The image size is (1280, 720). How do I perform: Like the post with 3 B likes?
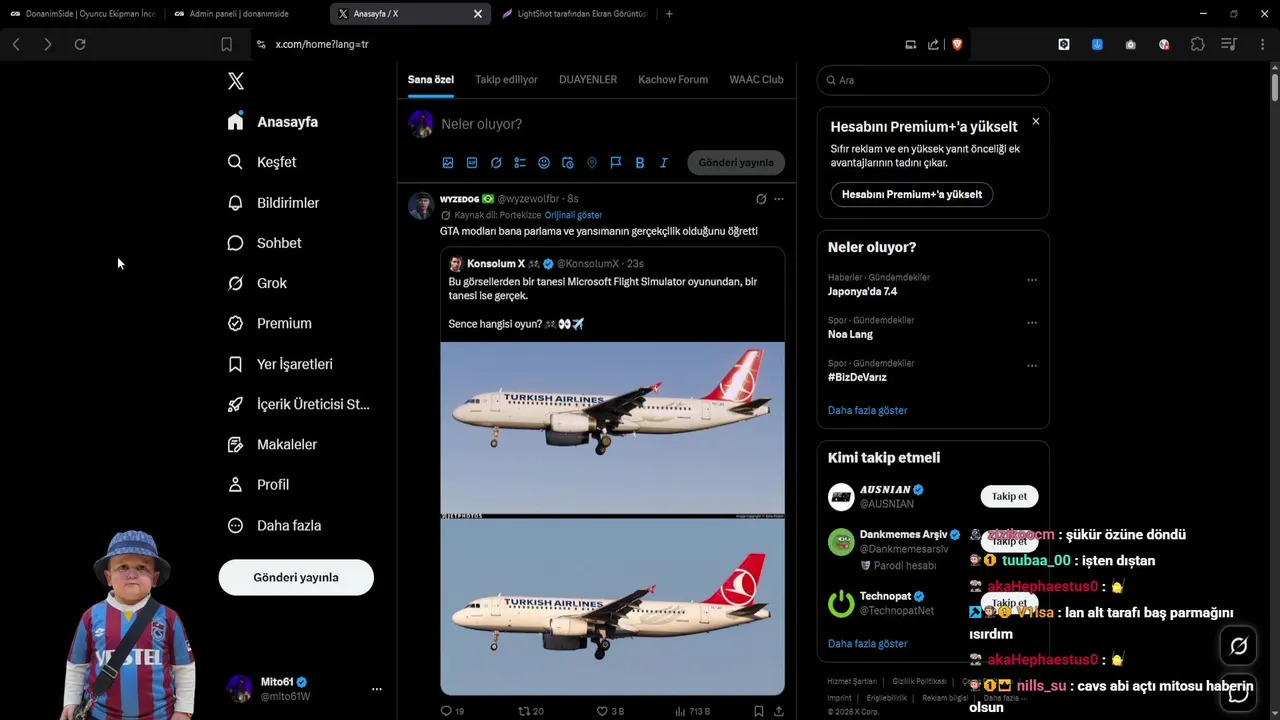610,711
